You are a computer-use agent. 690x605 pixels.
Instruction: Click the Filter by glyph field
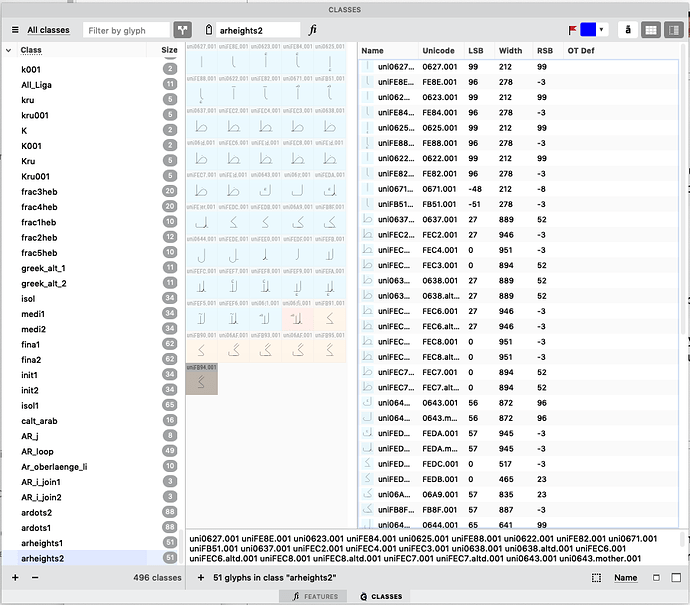pyautogui.click(x=126, y=30)
